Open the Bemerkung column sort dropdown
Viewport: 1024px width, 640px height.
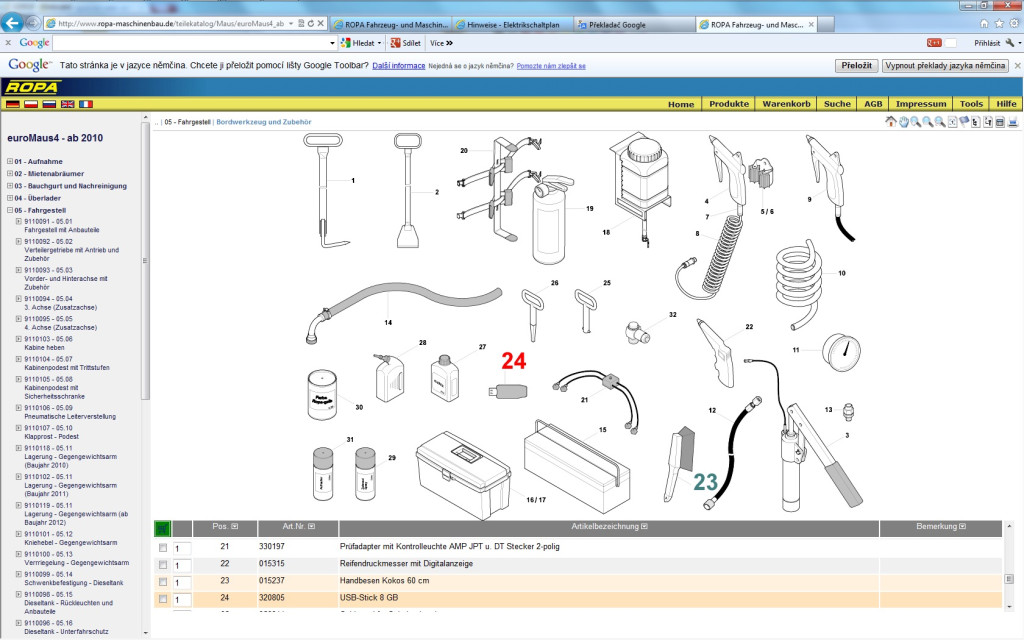(x=962, y=526)
